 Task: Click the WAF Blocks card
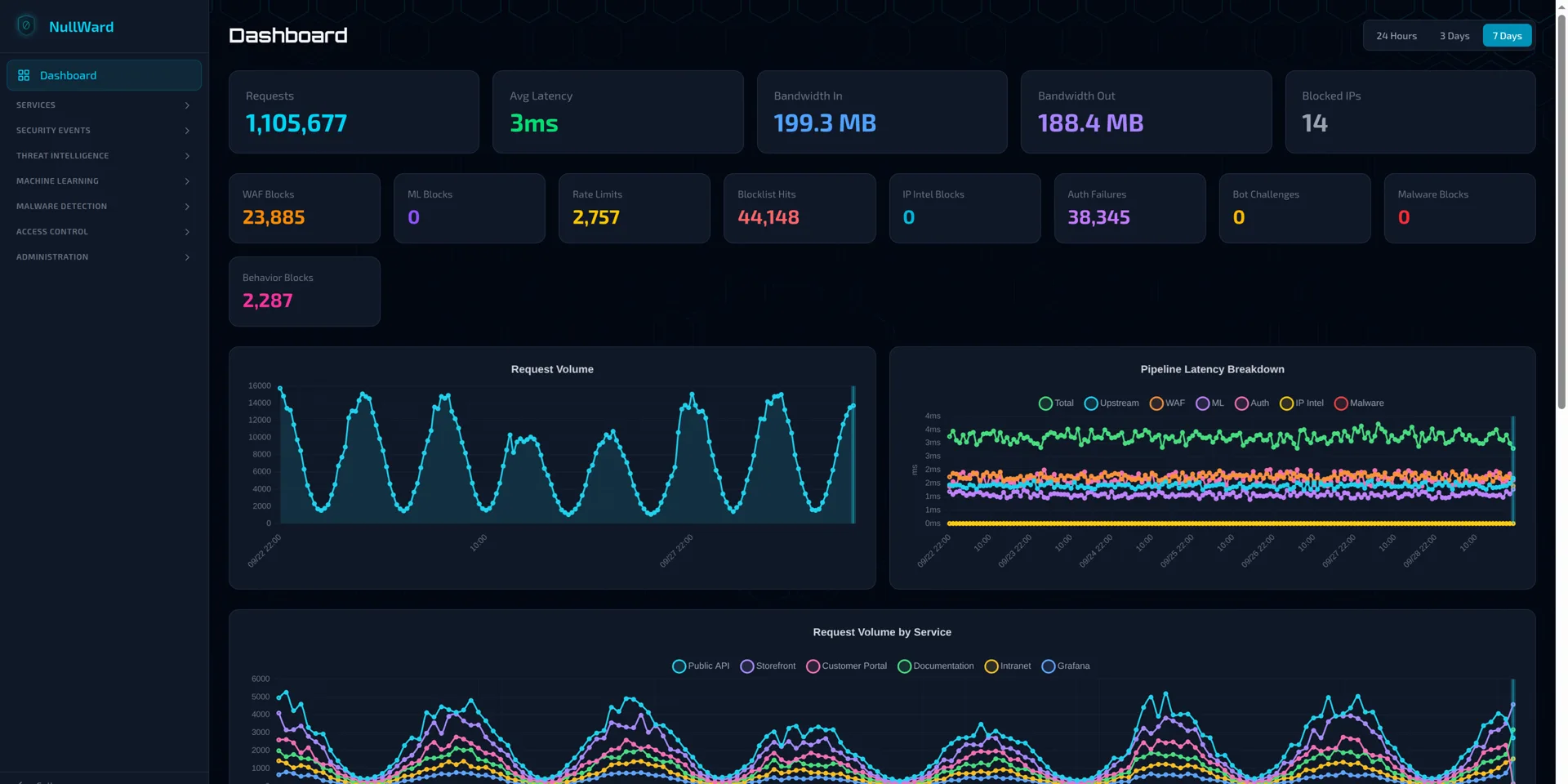click(x=305, y=208)
